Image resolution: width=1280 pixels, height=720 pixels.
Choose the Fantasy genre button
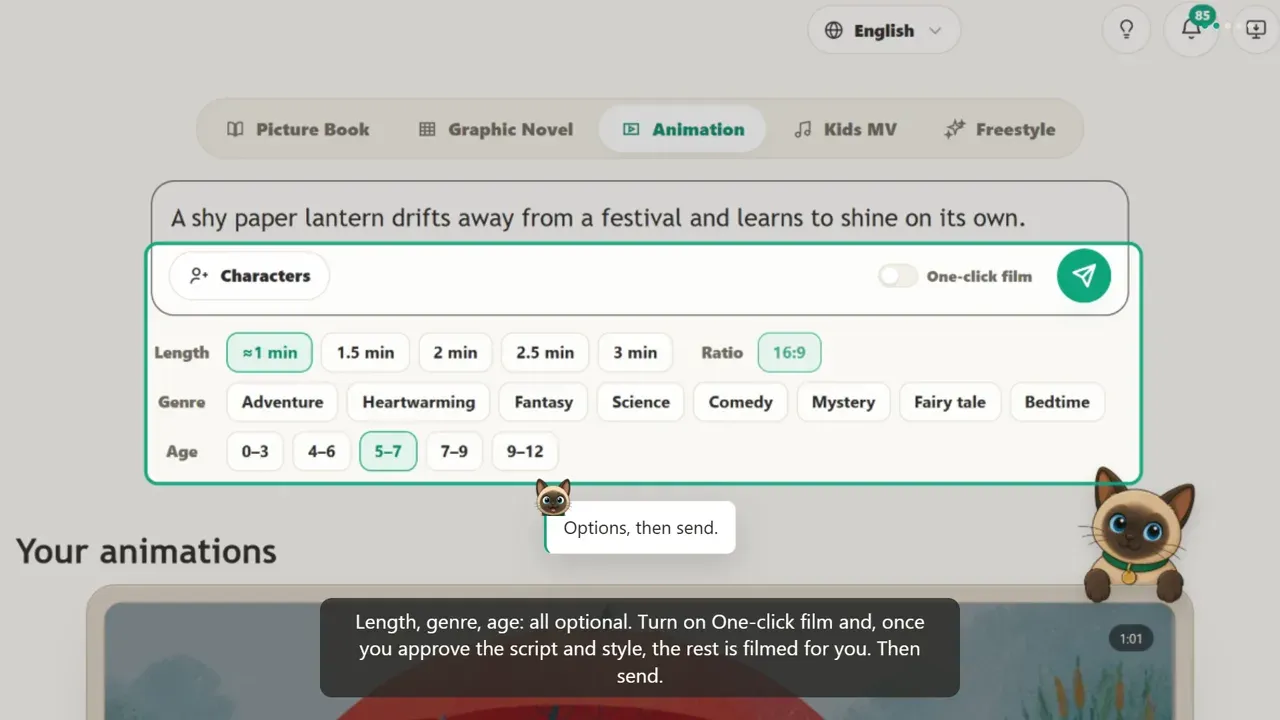(x=544, y=402)
